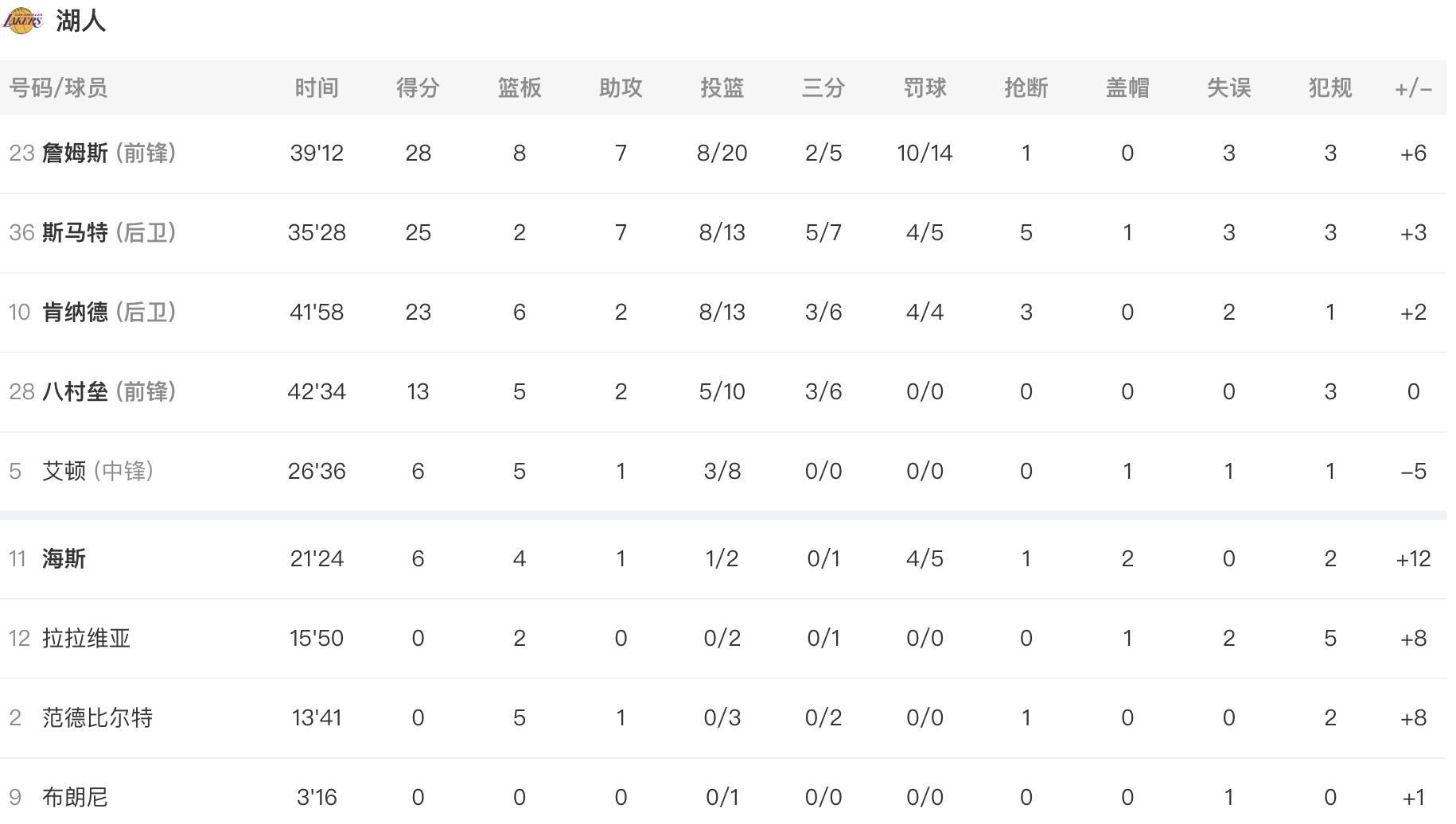The image size is (1456, 824).
Task: Select bench player 海斯
Action: click(64, 558)
